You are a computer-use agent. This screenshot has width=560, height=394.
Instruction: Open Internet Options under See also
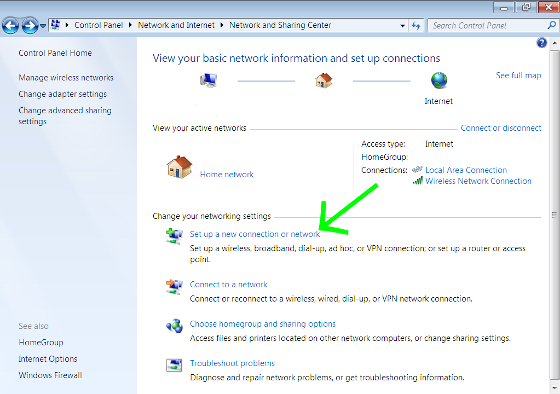tap(48, 359)
